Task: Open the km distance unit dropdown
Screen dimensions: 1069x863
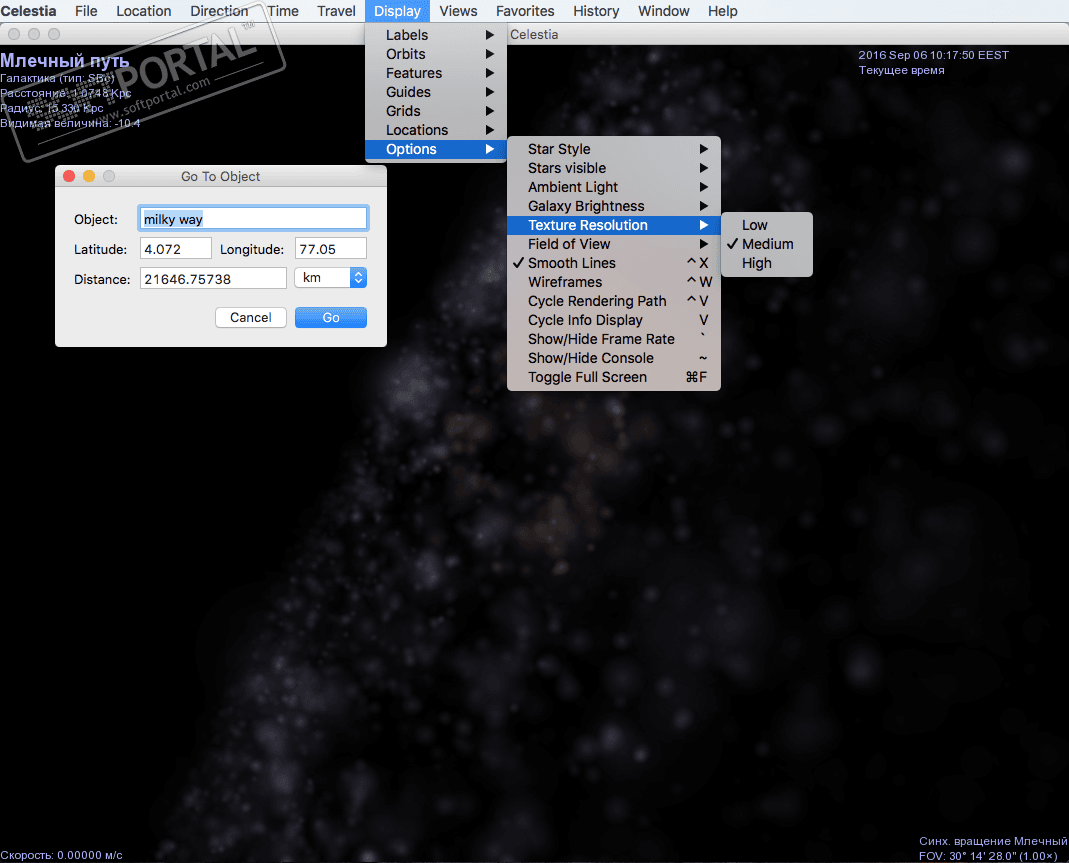Action: [331, 278]
